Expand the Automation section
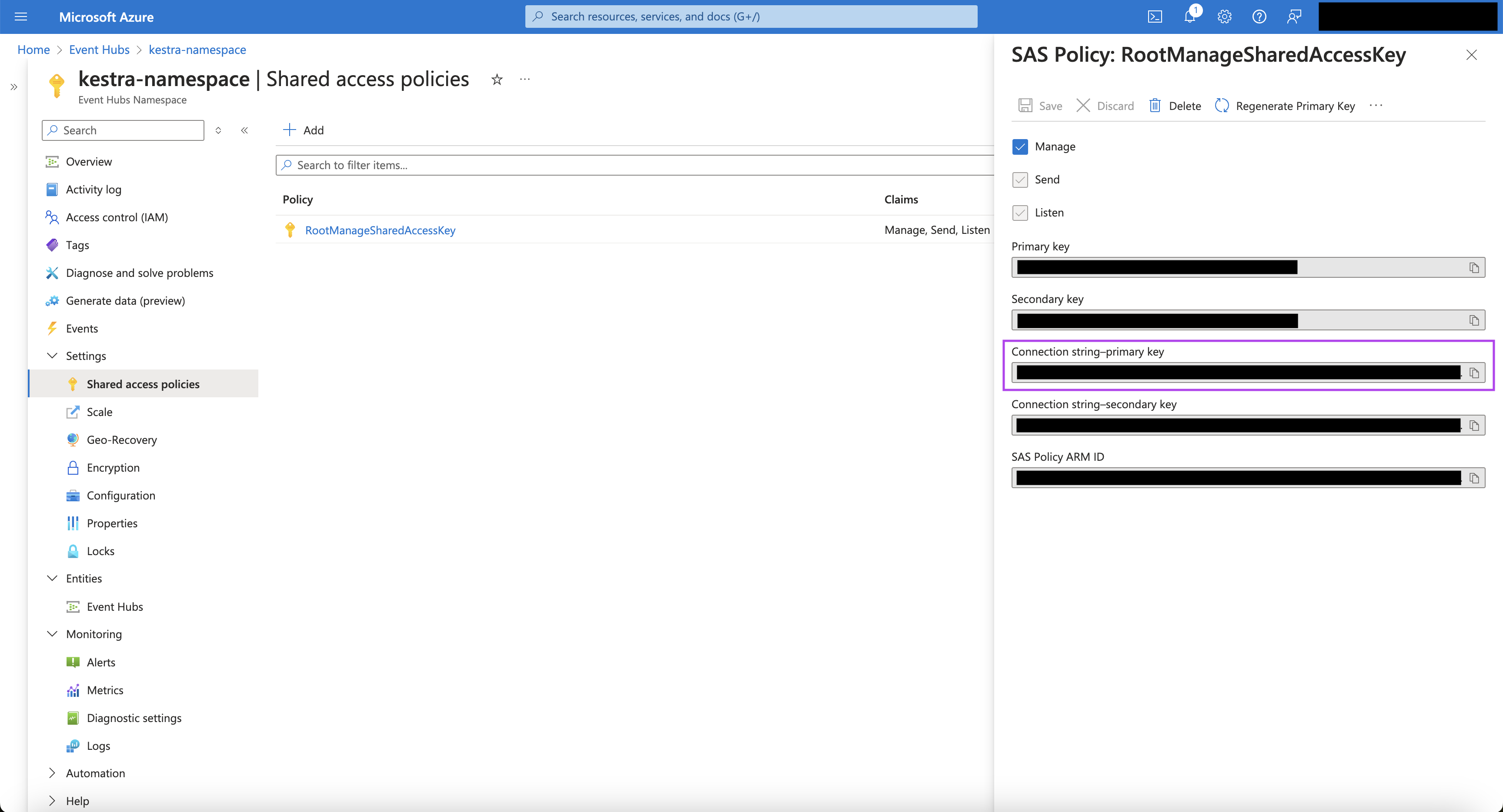1503x812 pixels. pos(52,773)
